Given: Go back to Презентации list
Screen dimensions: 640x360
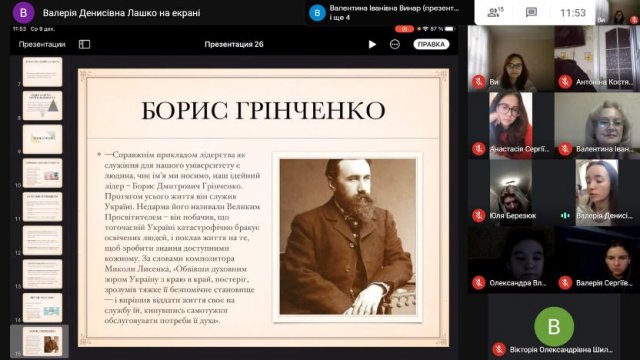Looking at the screenshot, I should pyautogui.click(x=42, y=44).
